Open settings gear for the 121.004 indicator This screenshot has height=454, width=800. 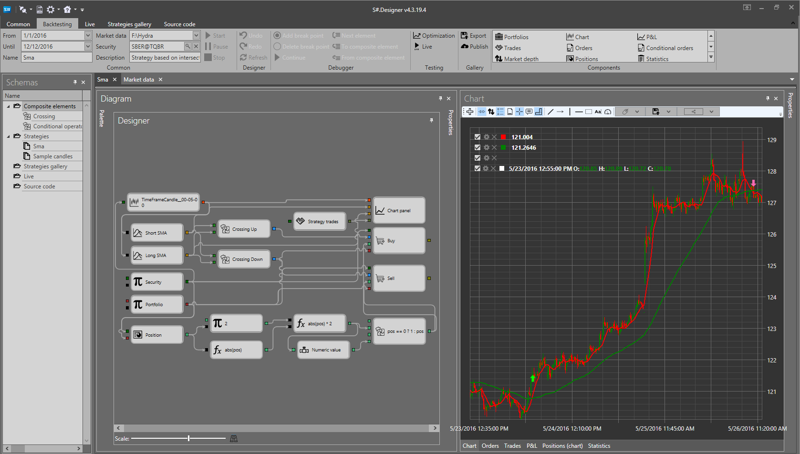point(486,137)
